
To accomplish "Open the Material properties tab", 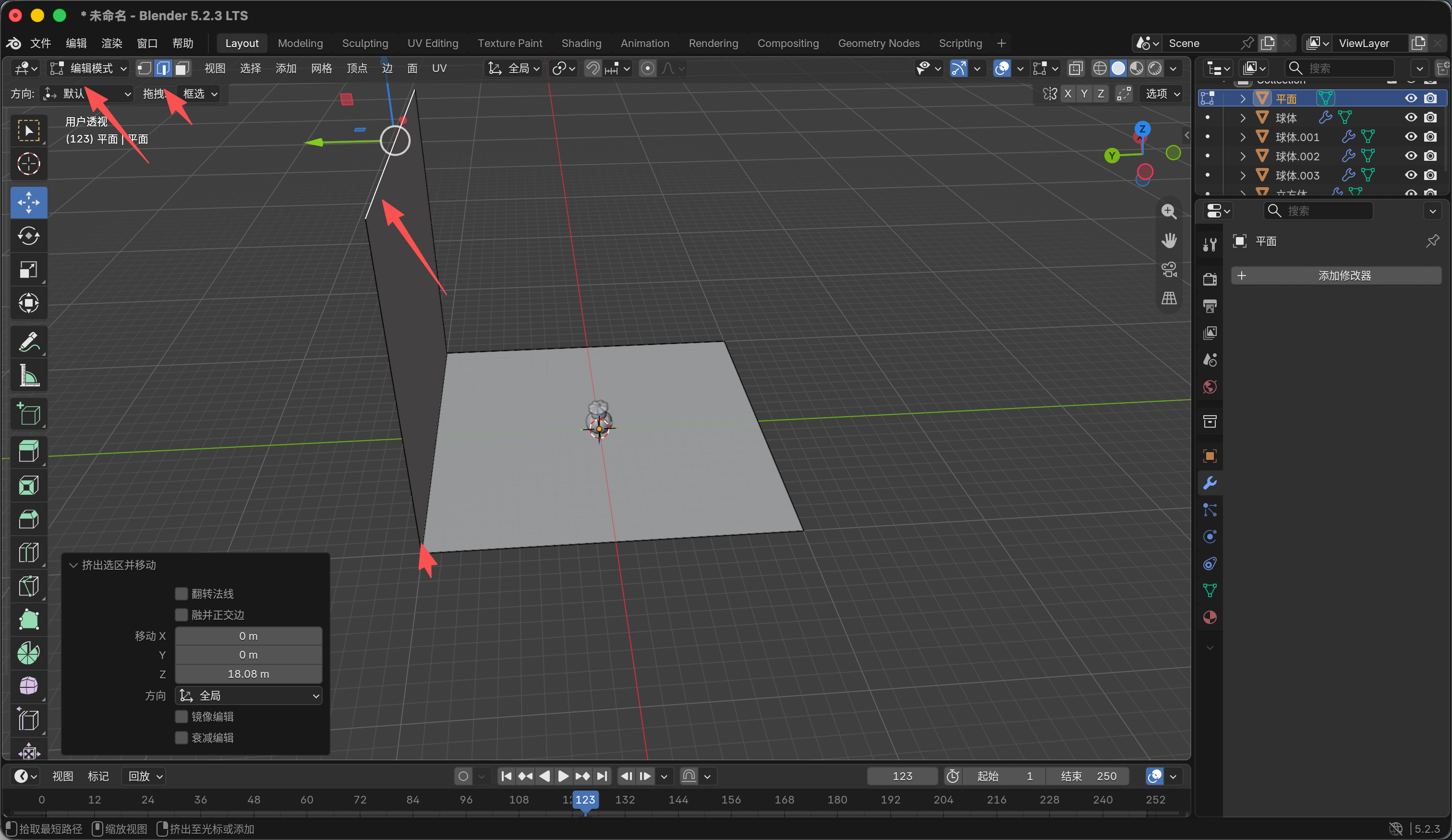I will (x=1210, y=617).
